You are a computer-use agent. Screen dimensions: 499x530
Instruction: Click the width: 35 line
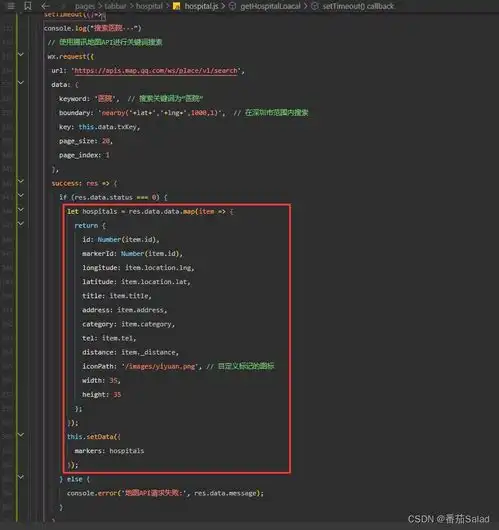pyautogui.click(x=101, y=381)
